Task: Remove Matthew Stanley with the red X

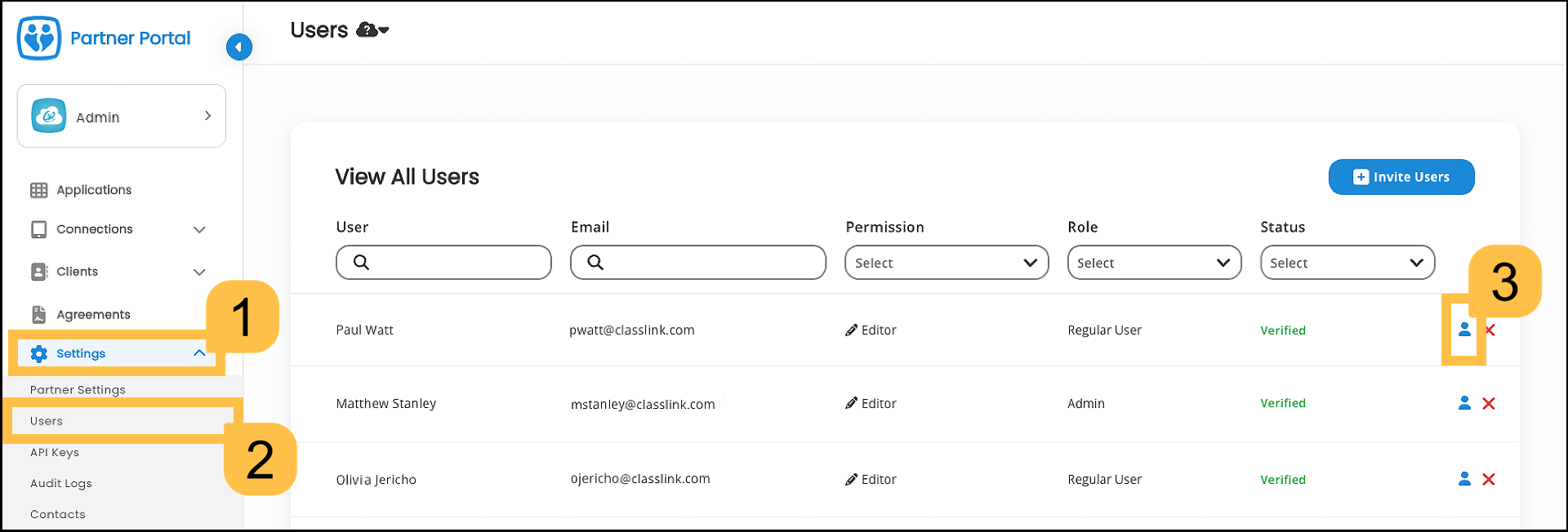Action: pyautogui.click(x=1489, y=403)
